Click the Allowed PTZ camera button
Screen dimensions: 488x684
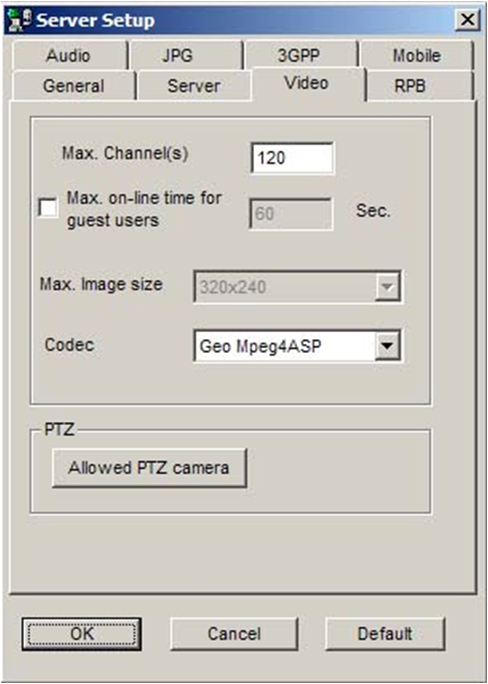pyautogui.click(x=149, y=468)
